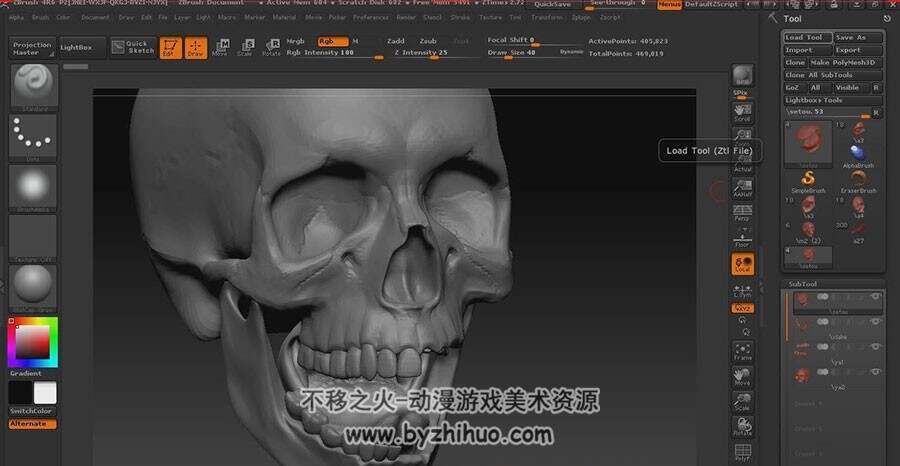Click the BPR render button
Viewport: 900px width, 466px height.
tap(743, 75)
